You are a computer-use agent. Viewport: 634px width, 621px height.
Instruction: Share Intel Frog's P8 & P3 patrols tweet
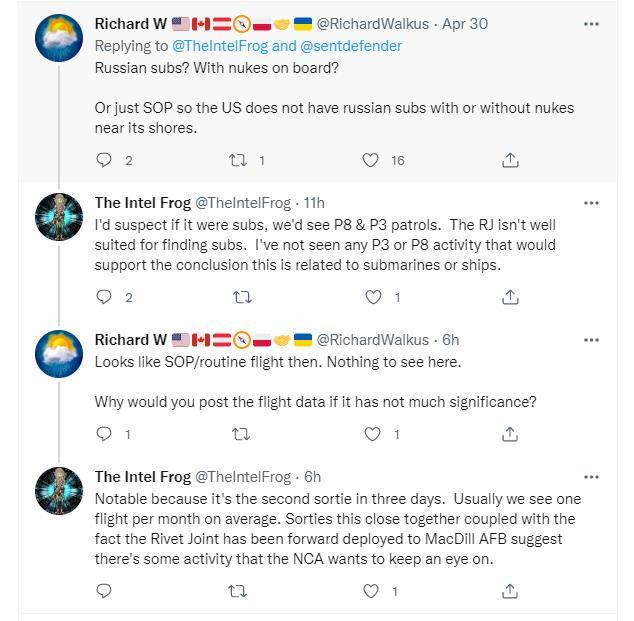coord(509,297)
